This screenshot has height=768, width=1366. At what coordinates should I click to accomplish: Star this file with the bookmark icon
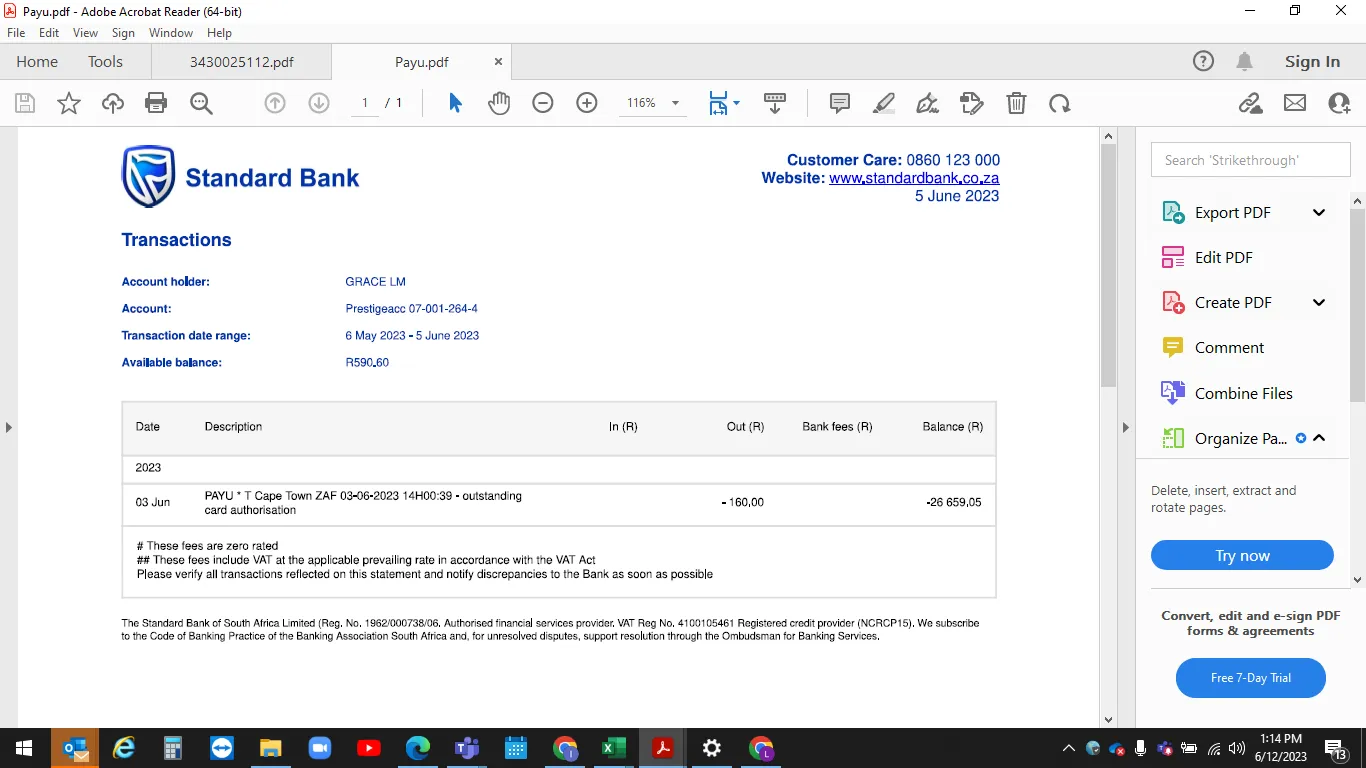[69, 103]
